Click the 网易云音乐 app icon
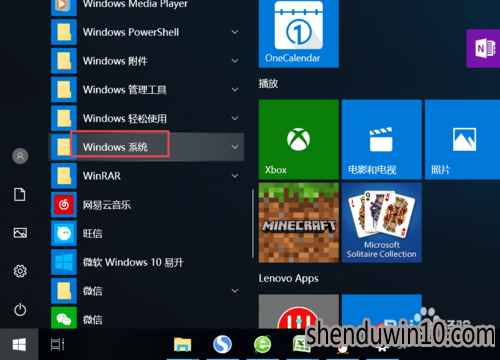This screenshot has width=500, height=360. pos(64,204)
